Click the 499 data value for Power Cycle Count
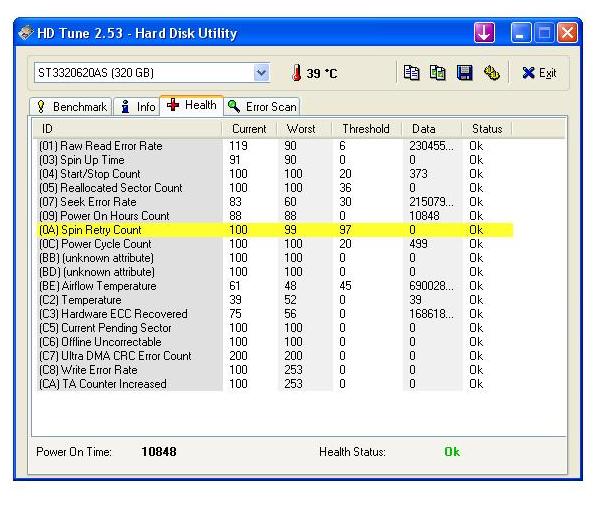This screenshot has height=513, width=613. 418,244
